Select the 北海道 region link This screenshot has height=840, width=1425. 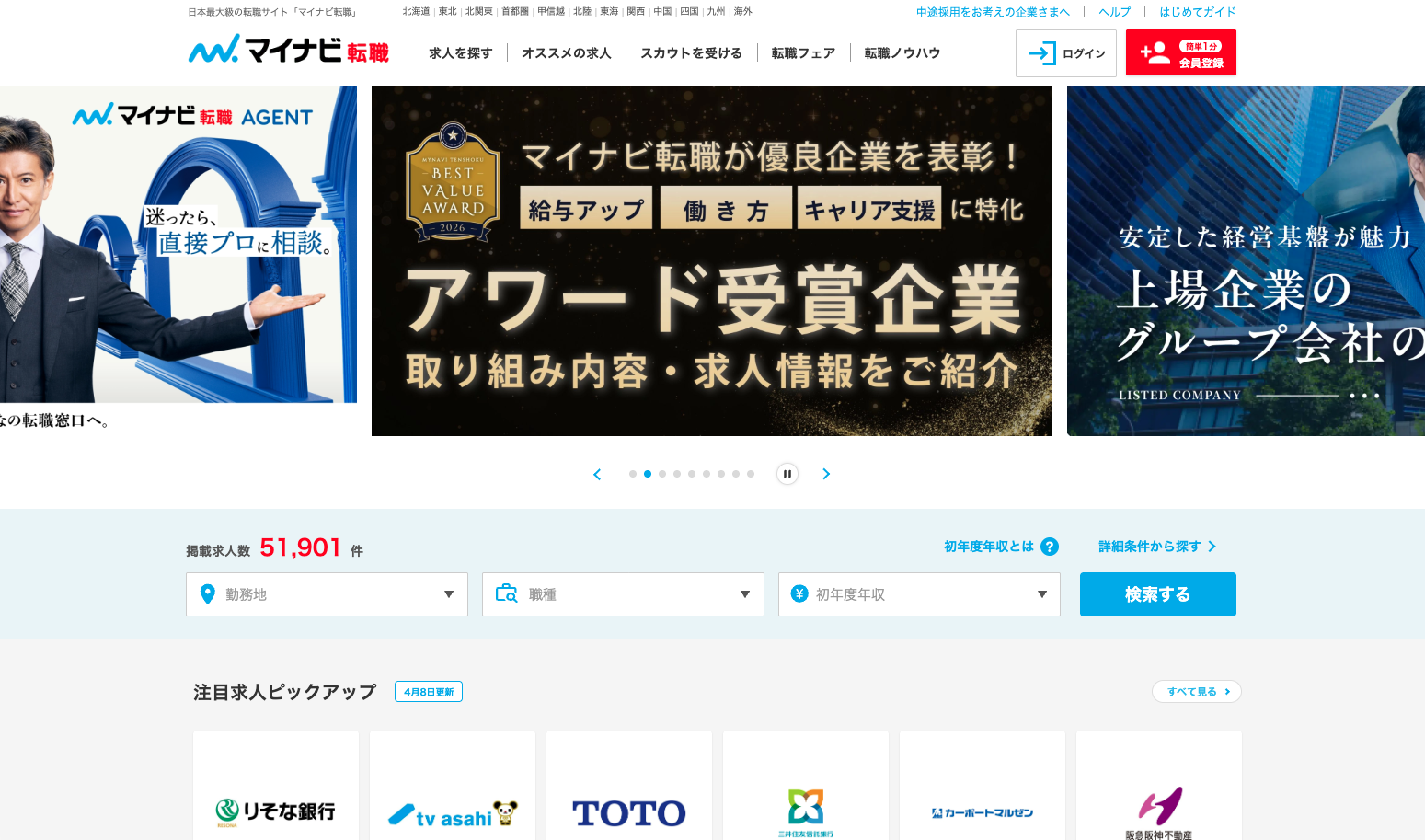coord(416,12)
